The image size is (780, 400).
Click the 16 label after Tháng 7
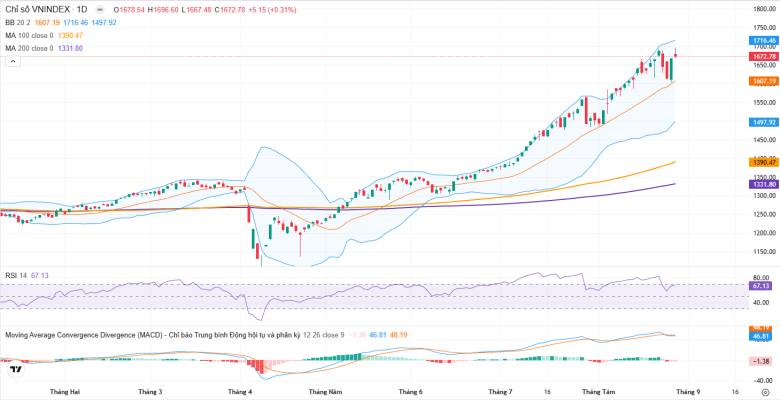click(x=548, y=392)
